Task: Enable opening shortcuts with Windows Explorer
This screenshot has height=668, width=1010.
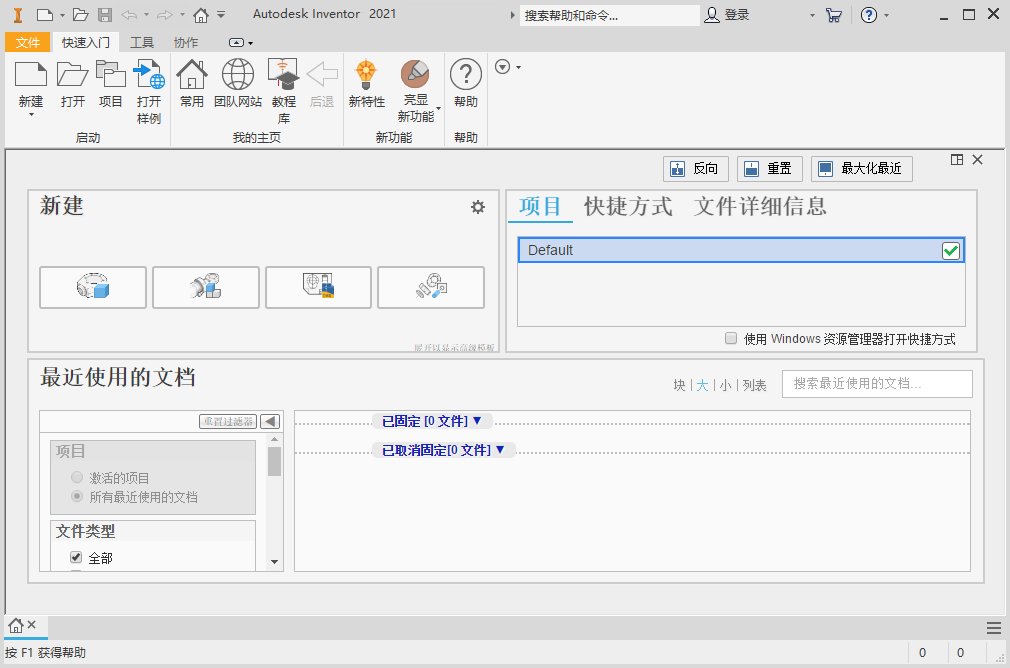Action: pyautogui.click(x=731, y=338)
